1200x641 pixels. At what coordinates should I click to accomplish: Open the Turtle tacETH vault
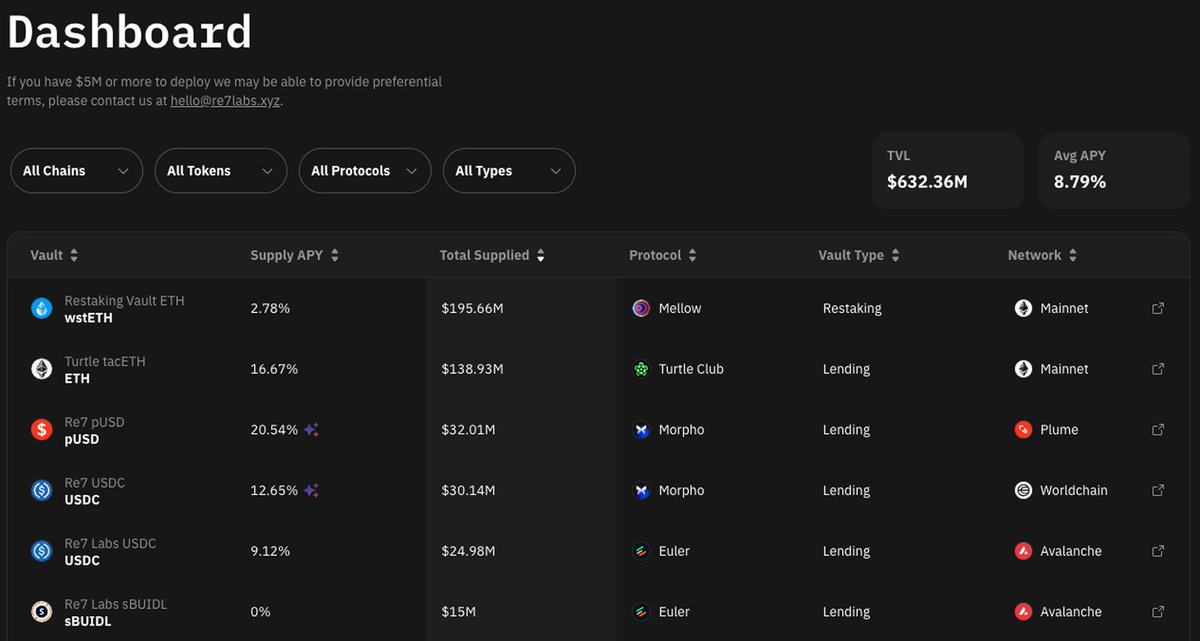105,370
